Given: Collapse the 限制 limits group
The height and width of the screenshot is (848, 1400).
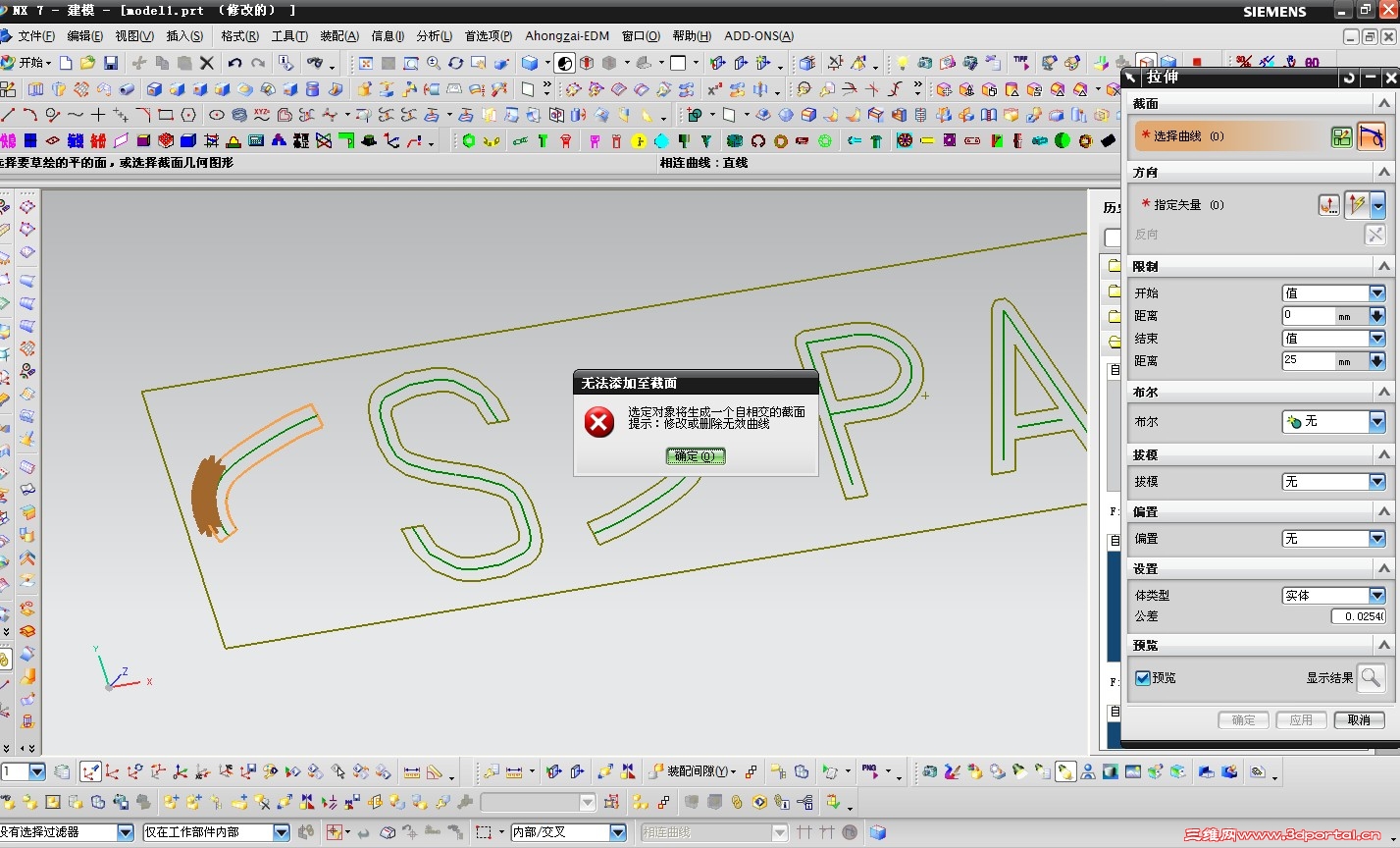Looking at the screenshot, I should point(1383,266).
